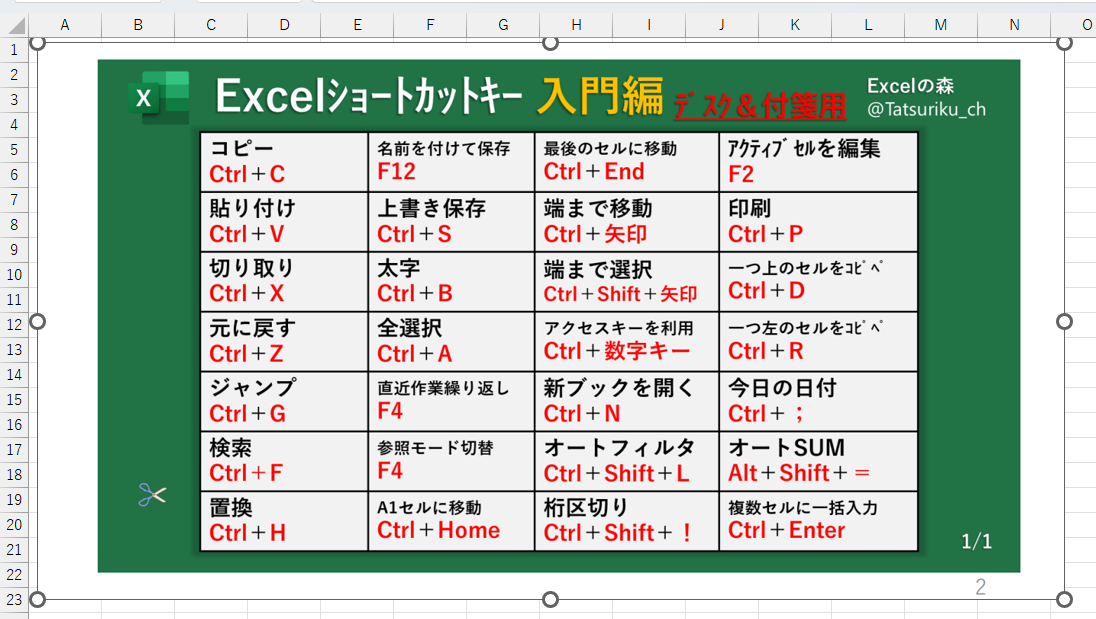Select row 10 header
1096x619 pixels.
tap(14, 275)
